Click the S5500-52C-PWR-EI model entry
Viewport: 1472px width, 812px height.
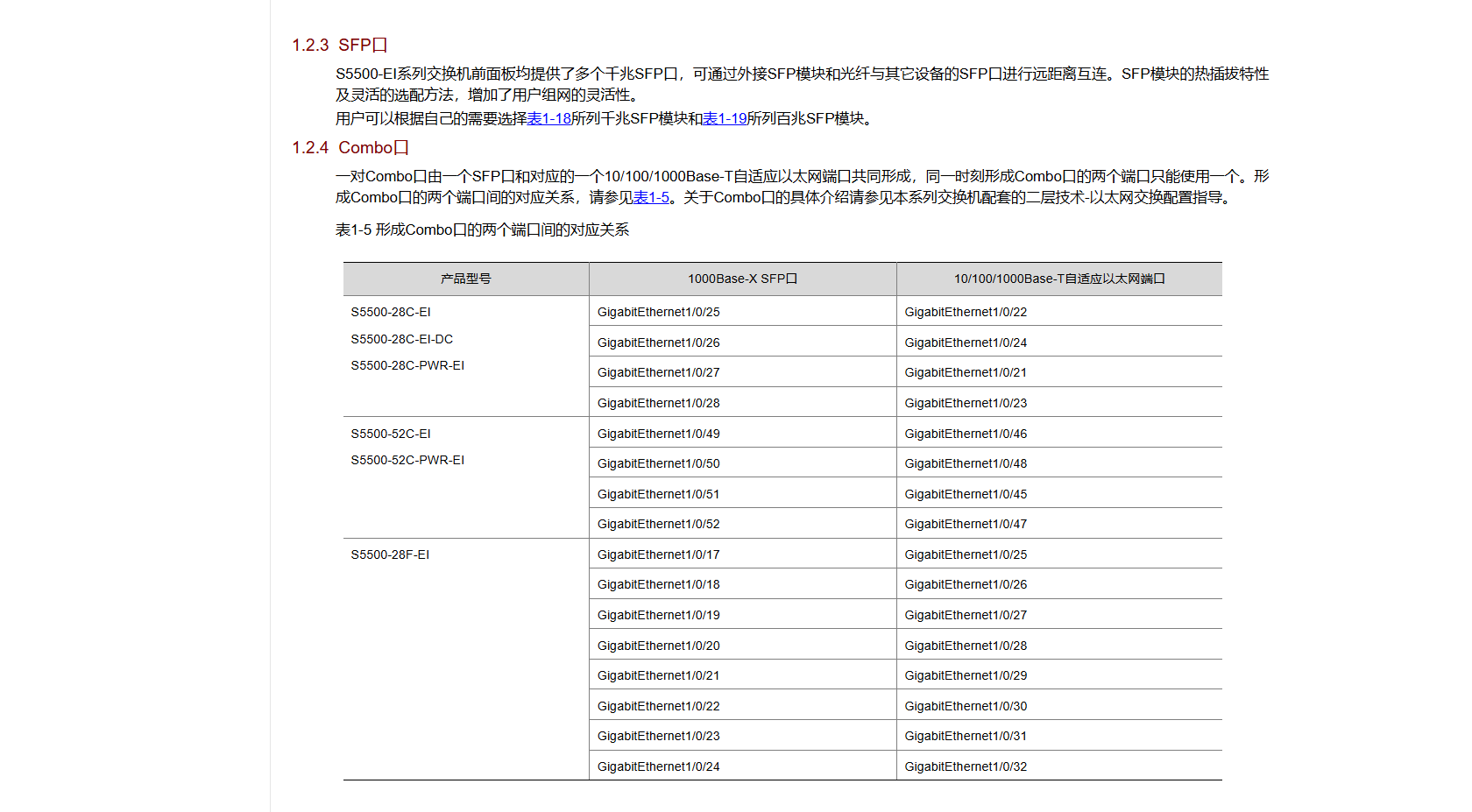[407, 460]
